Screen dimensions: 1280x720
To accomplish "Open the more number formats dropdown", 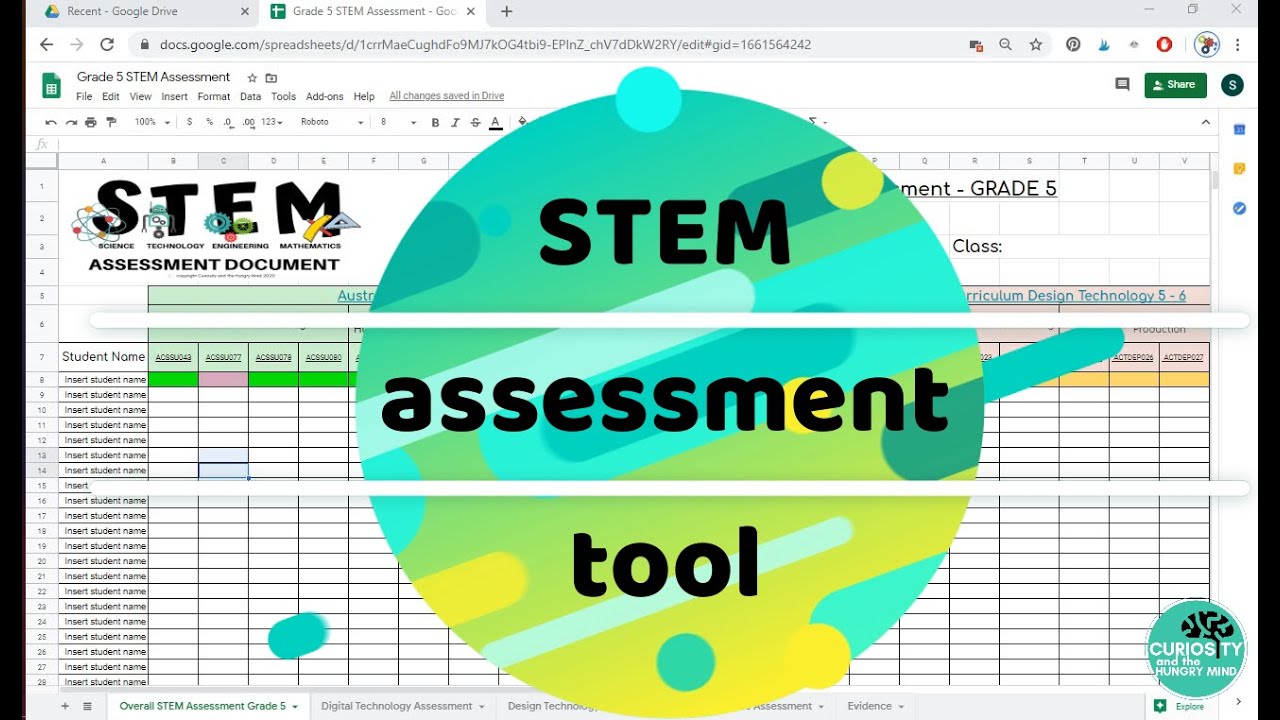I will pyautogui.click(x=272, y=122).
